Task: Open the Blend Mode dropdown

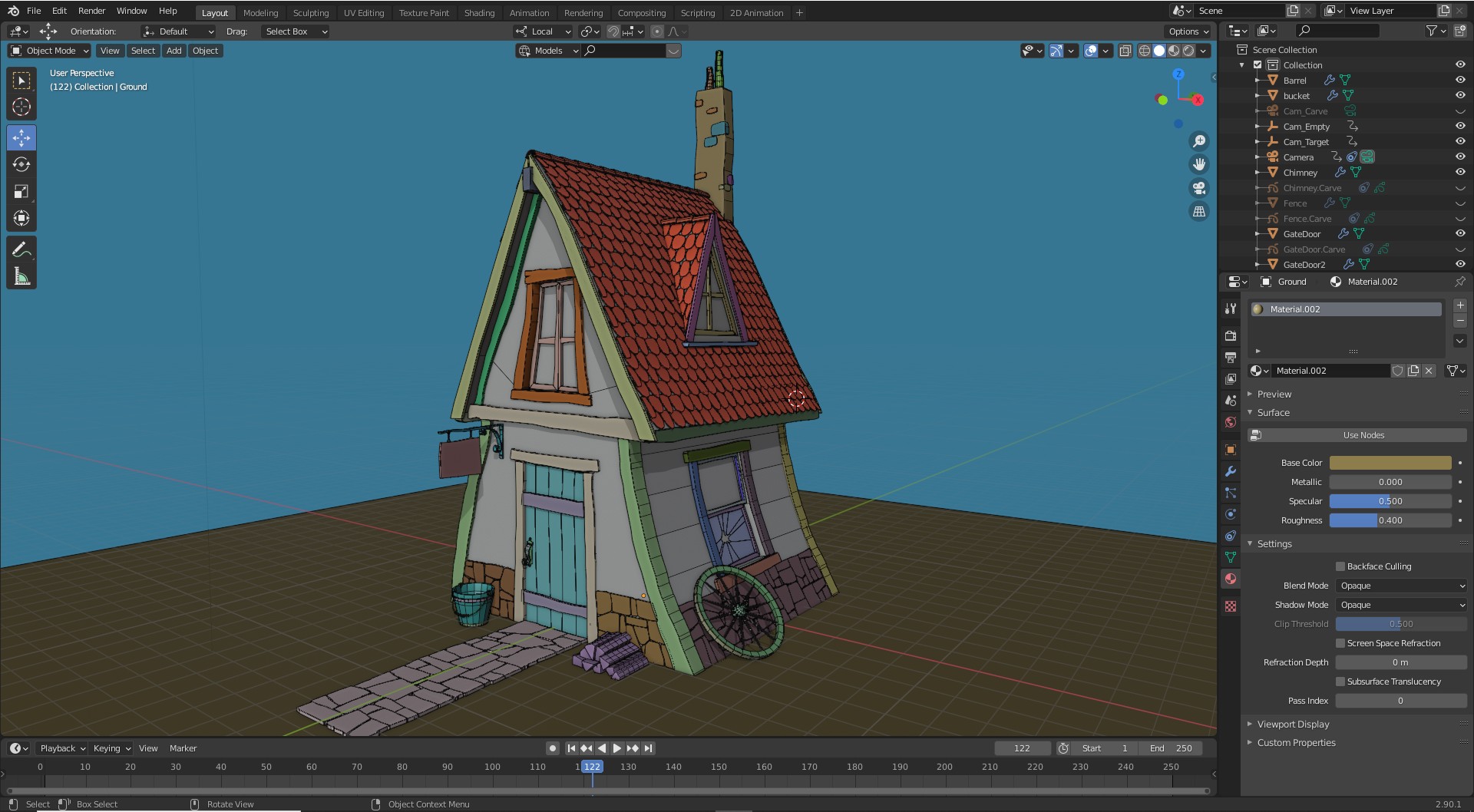Action: click(x=1401, y=586)
